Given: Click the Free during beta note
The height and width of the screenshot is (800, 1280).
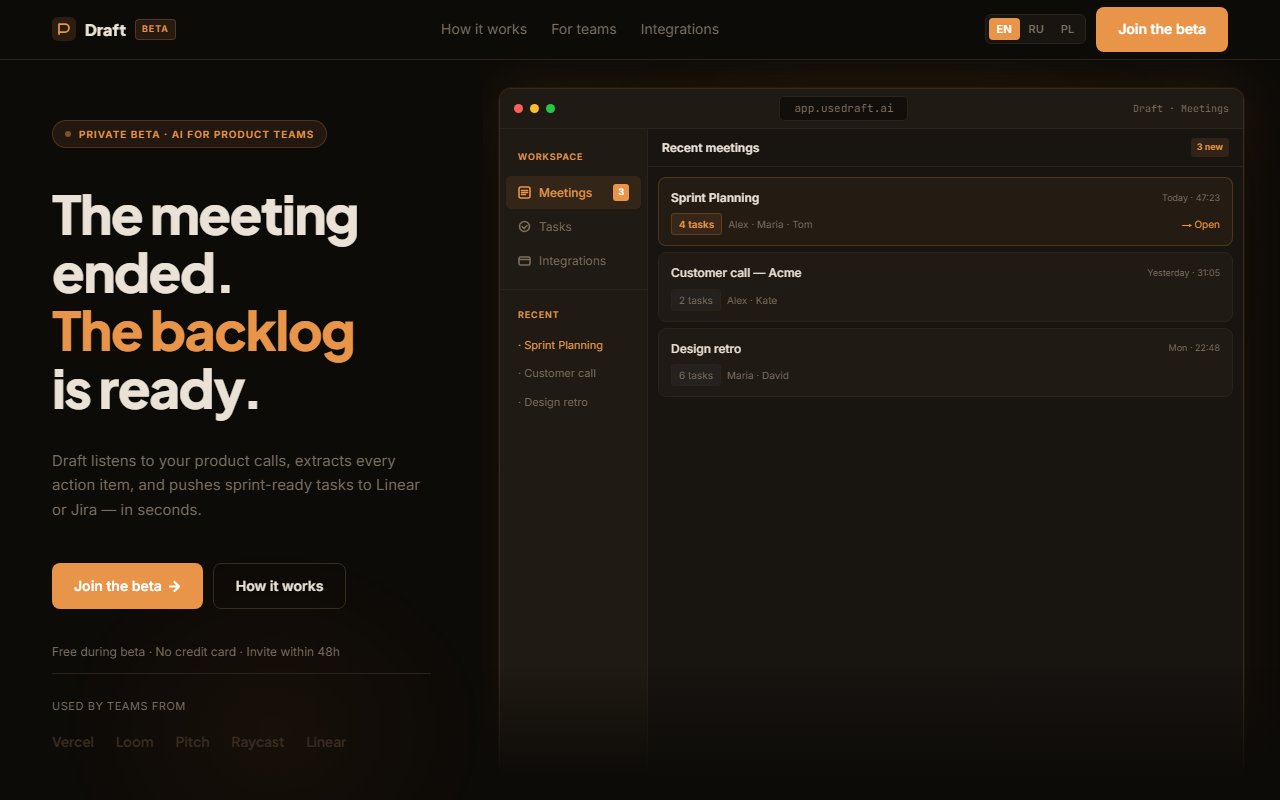Looking at the screenshot, I should [x=196, y=652].
